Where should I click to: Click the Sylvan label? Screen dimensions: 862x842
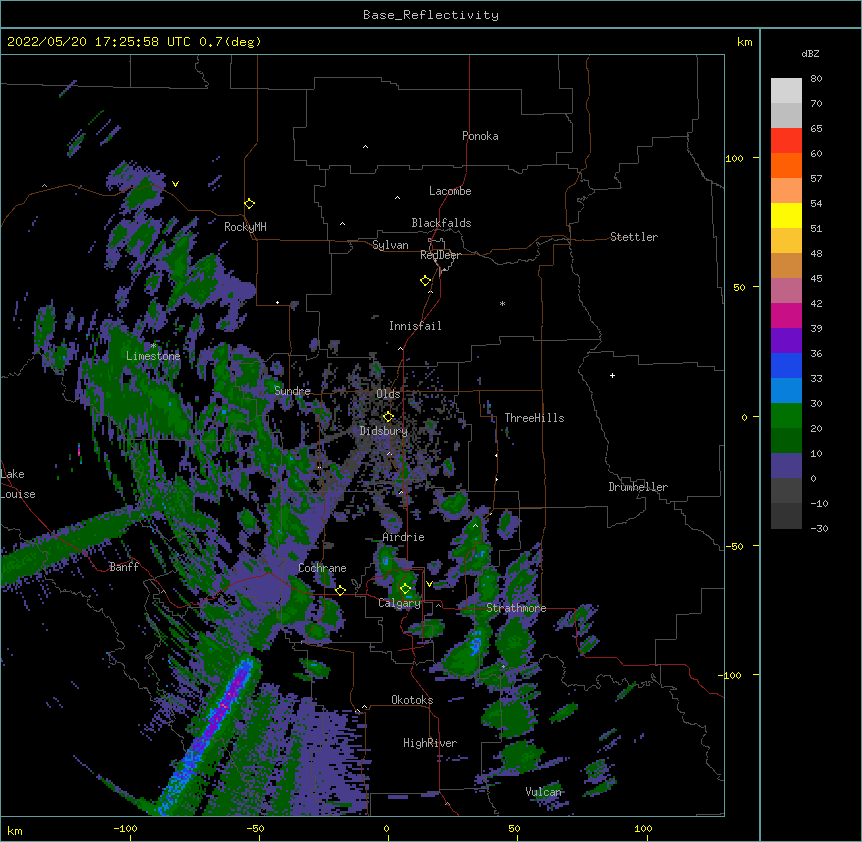point(390,245)
